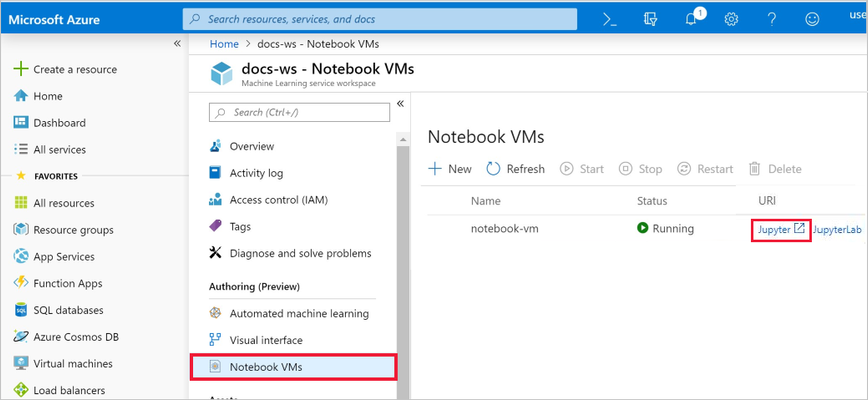Click the Access control people icon
Image resolution: width=868 pixels, height=400 pixels.
coord(215,200)
